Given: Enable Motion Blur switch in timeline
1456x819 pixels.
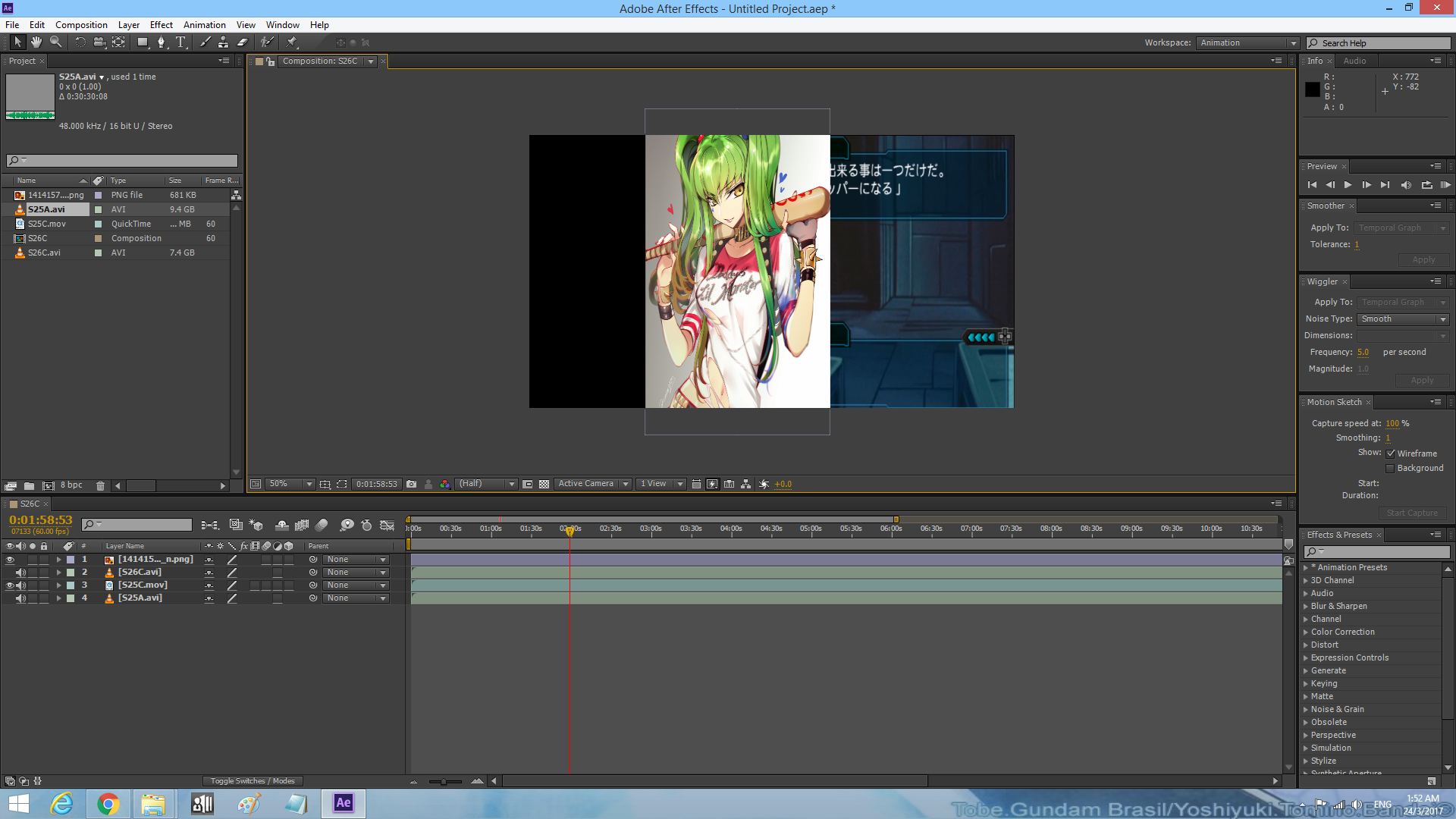Looking at the screenshot, I should [x=322, y=525].
